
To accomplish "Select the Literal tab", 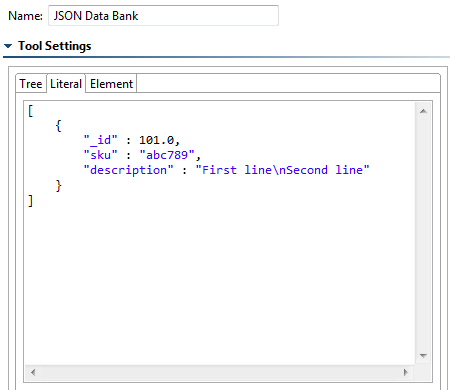I will pyautogui.click(x=66, y=84).
